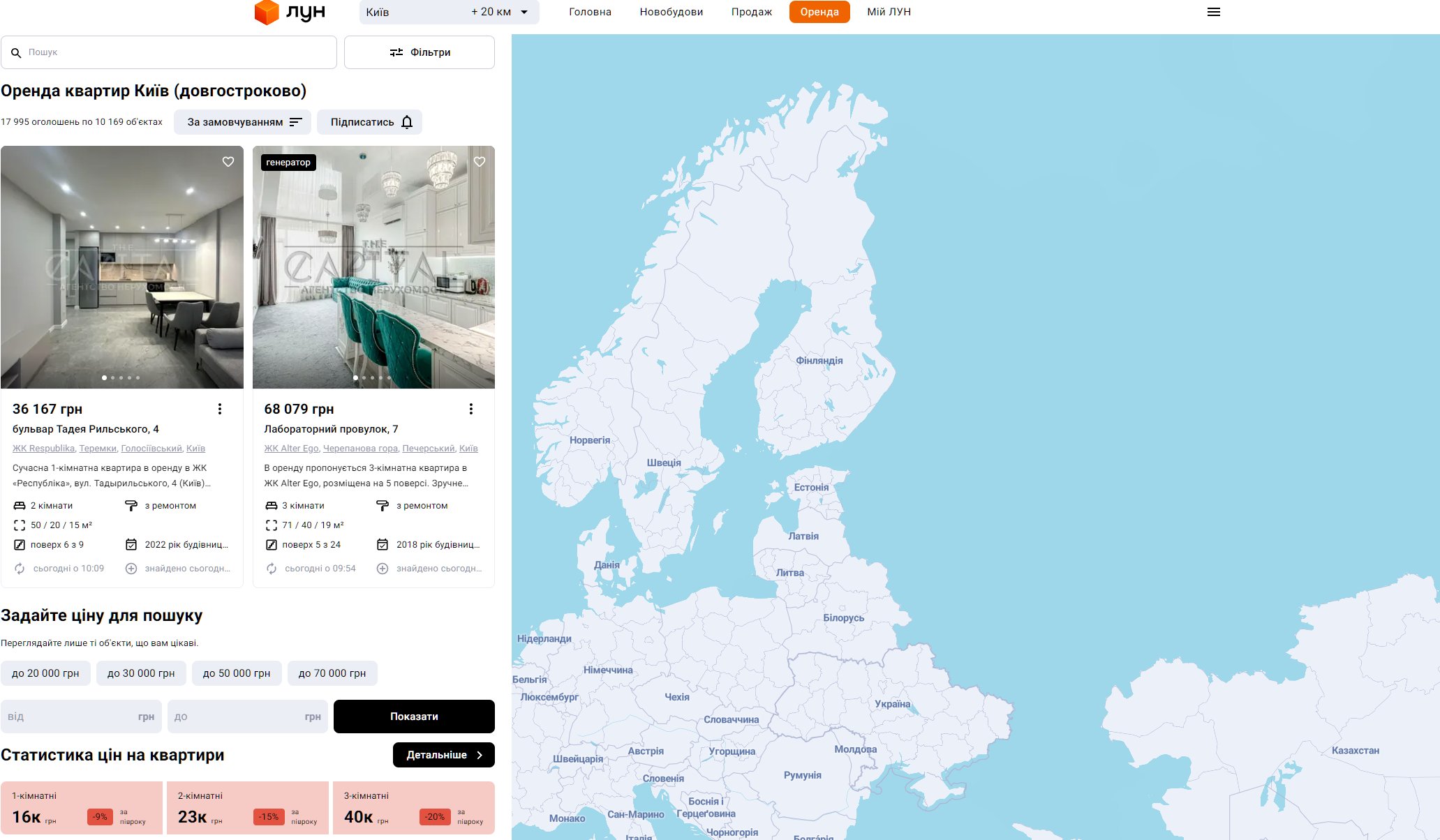The width and height of the screenshot is (1440, 840).
Task: Click the bell icon in Підписатись
Action: pyautogui.click(x=408, y=122)
